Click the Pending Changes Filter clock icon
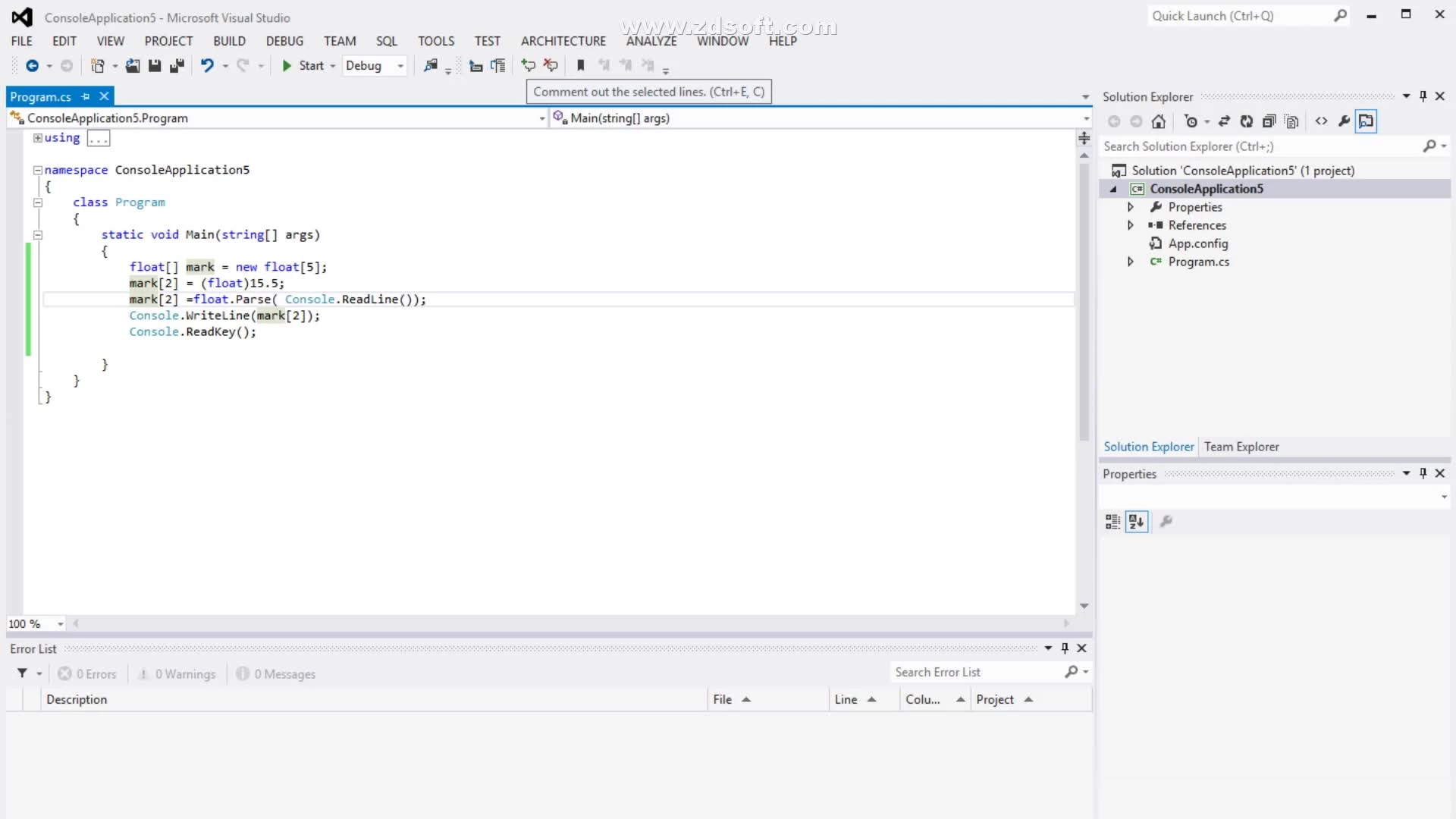 [x=1191, y=121]
